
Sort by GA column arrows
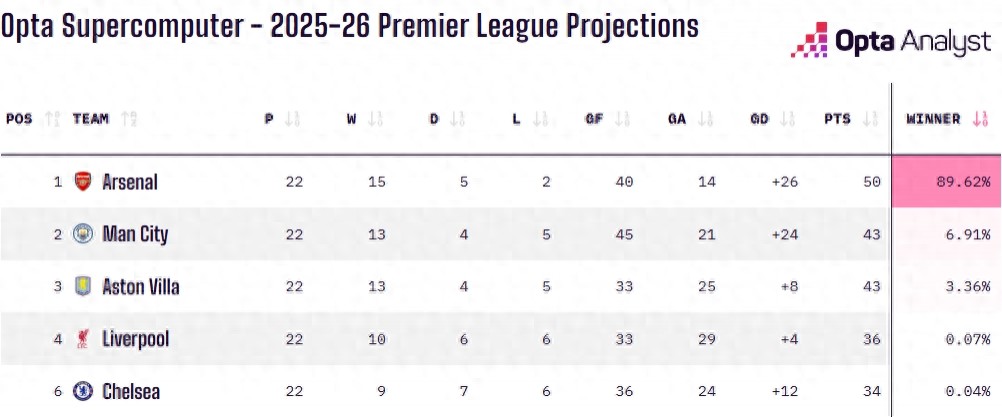pyautogui.click(x=704, y=119)
